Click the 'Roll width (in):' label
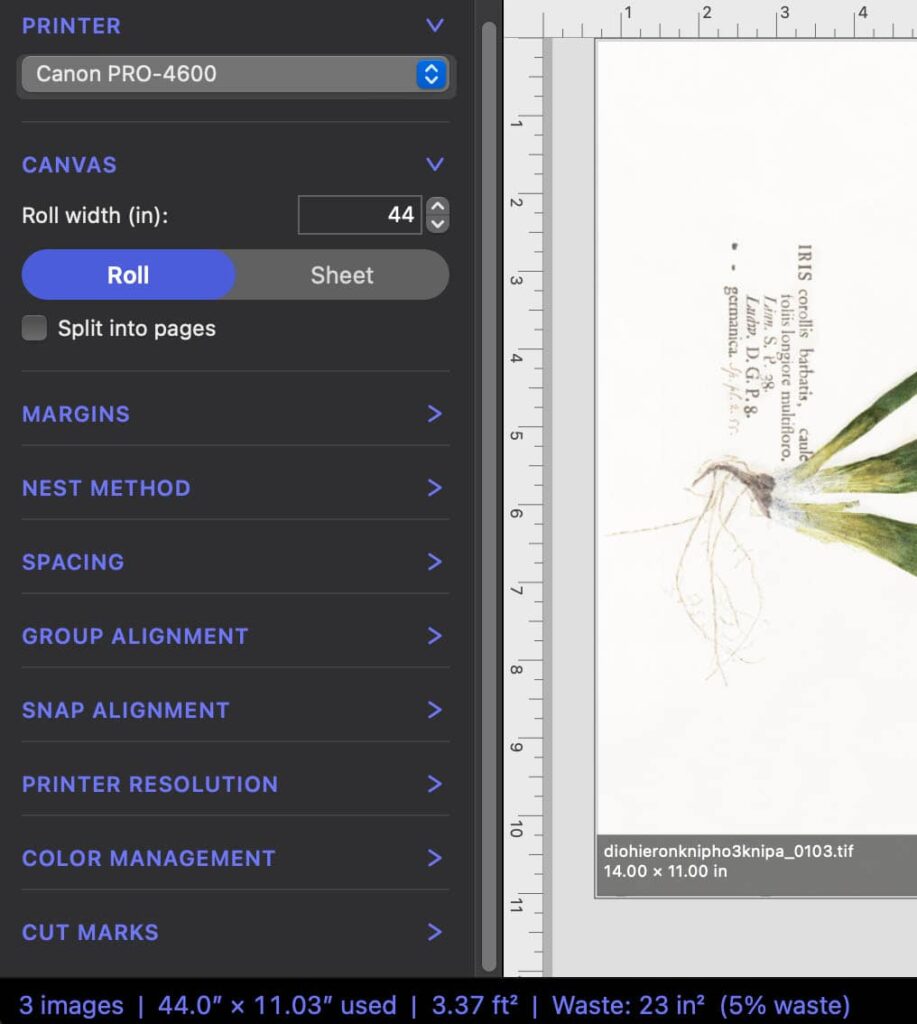The height and width of the screenshot is (1024, 917). coord(95,216)
